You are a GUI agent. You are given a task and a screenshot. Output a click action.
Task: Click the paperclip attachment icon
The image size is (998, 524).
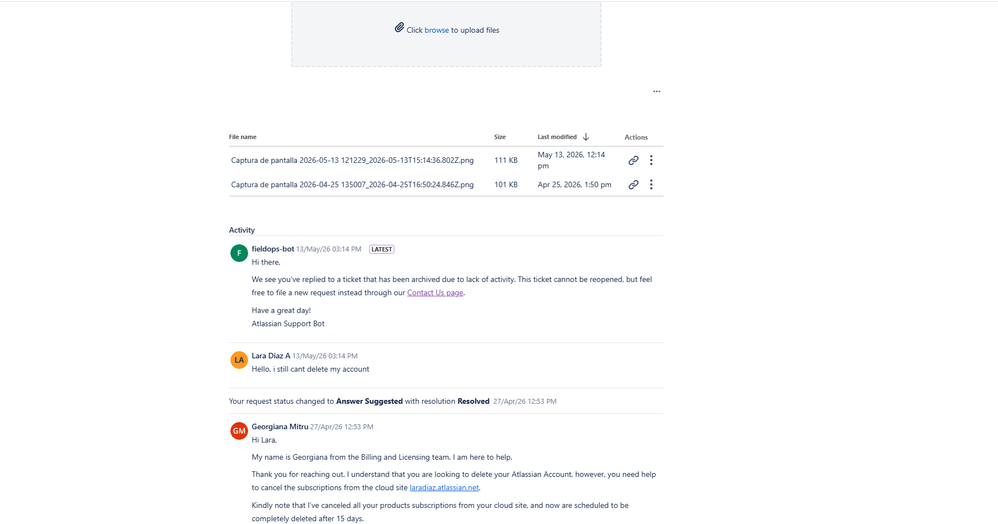[399, 27]
